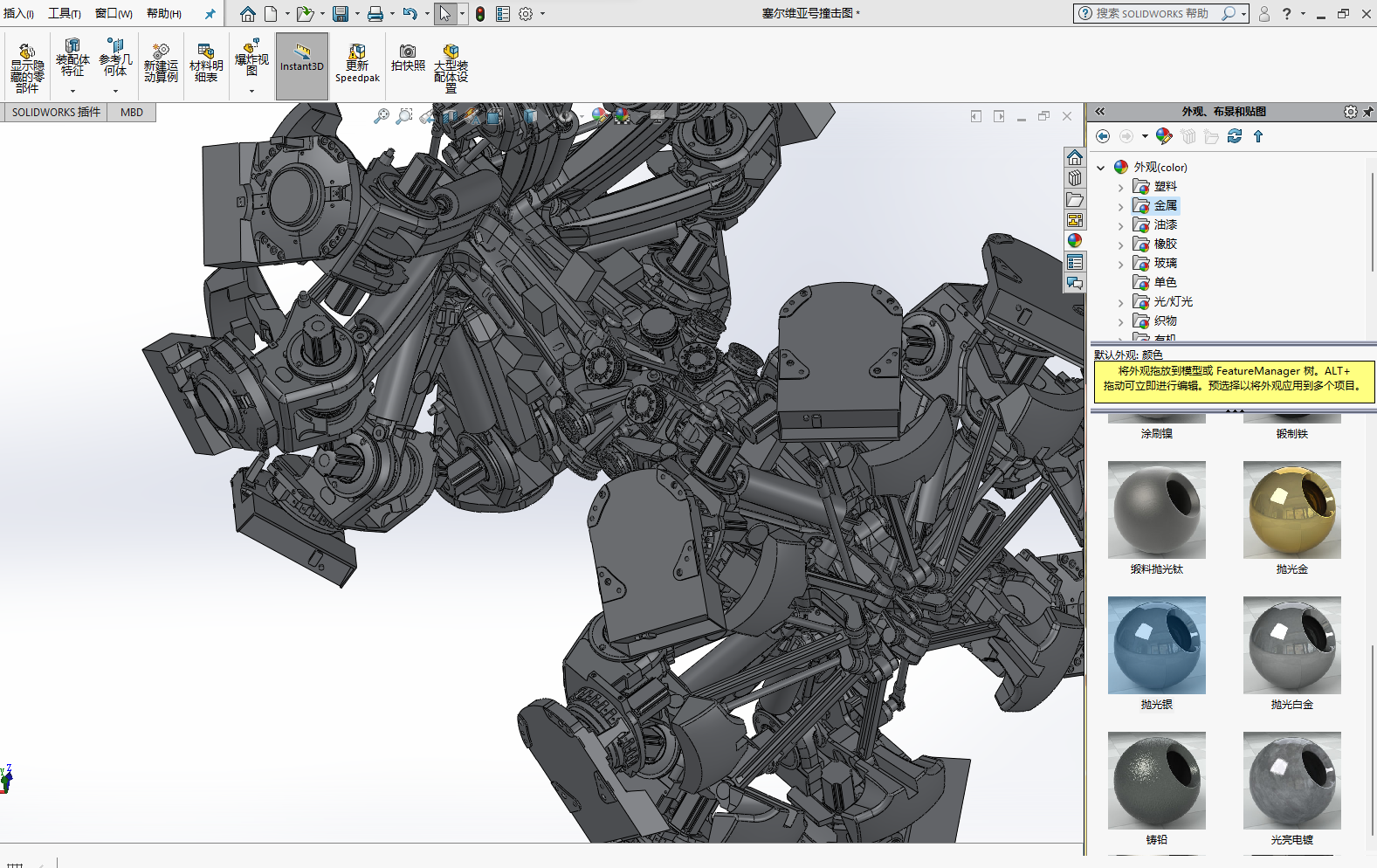Toggle auto-show pin on Appearances panel
1377x868 pixels.
tap(1367, 112)
